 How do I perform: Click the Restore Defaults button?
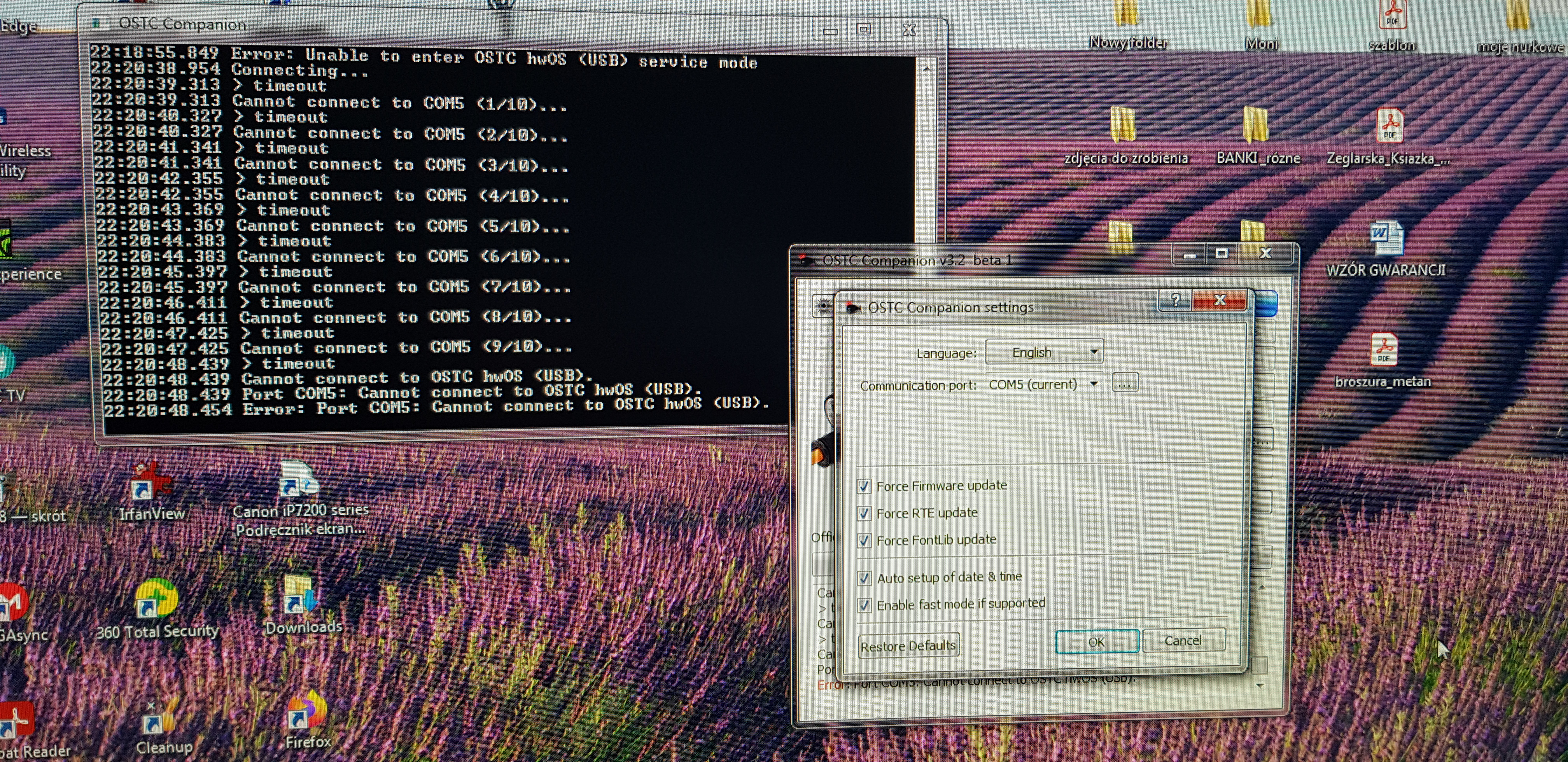[908, 646]
